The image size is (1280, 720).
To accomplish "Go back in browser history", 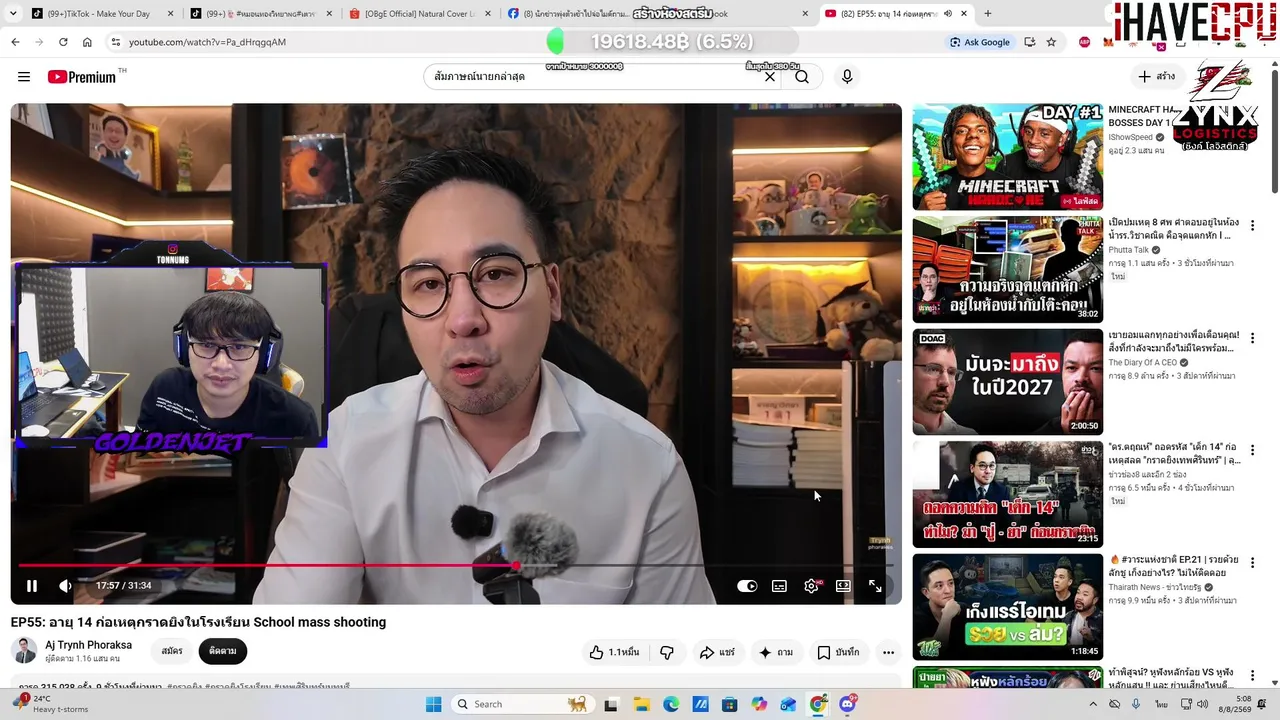I will 15,42.
